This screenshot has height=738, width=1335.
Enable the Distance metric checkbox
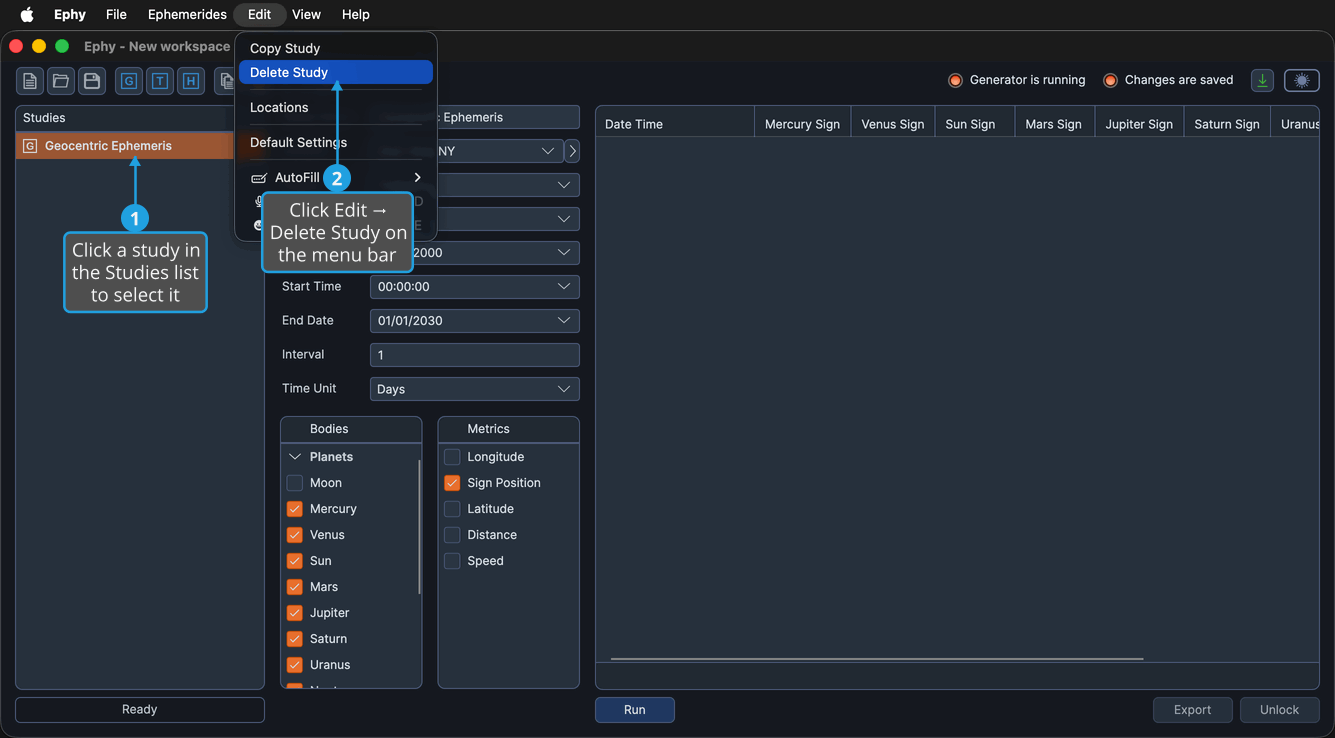(x=452, y=535)
